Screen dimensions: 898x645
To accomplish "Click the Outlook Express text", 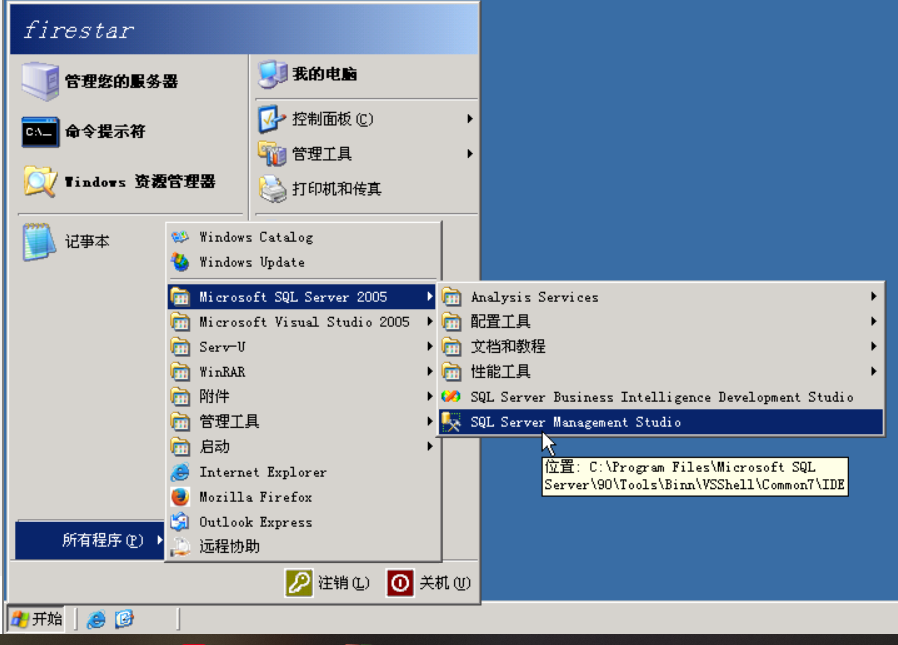I will pos(255,522).
